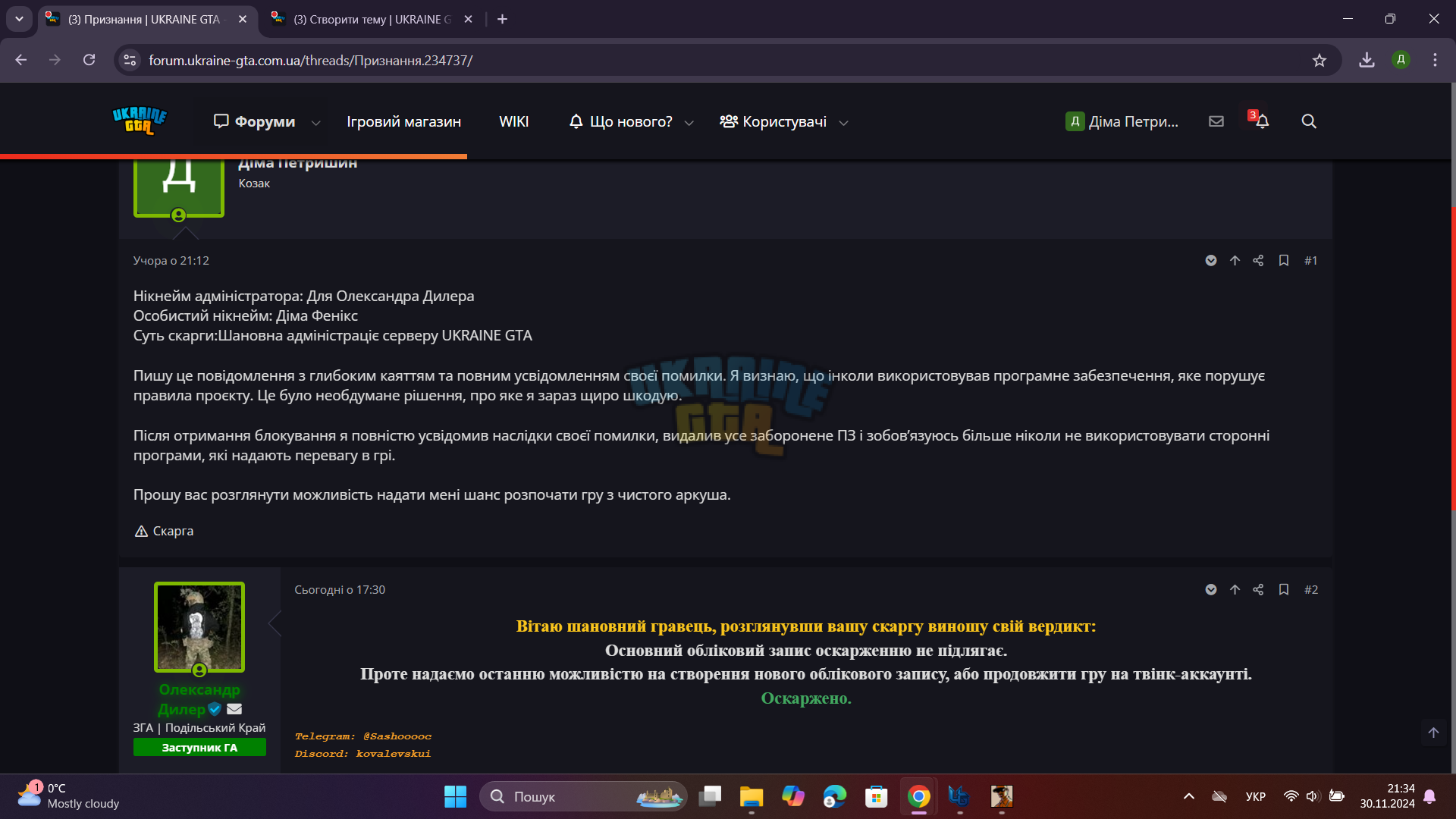Click the taskbar Пошук search box

[583, 796]
